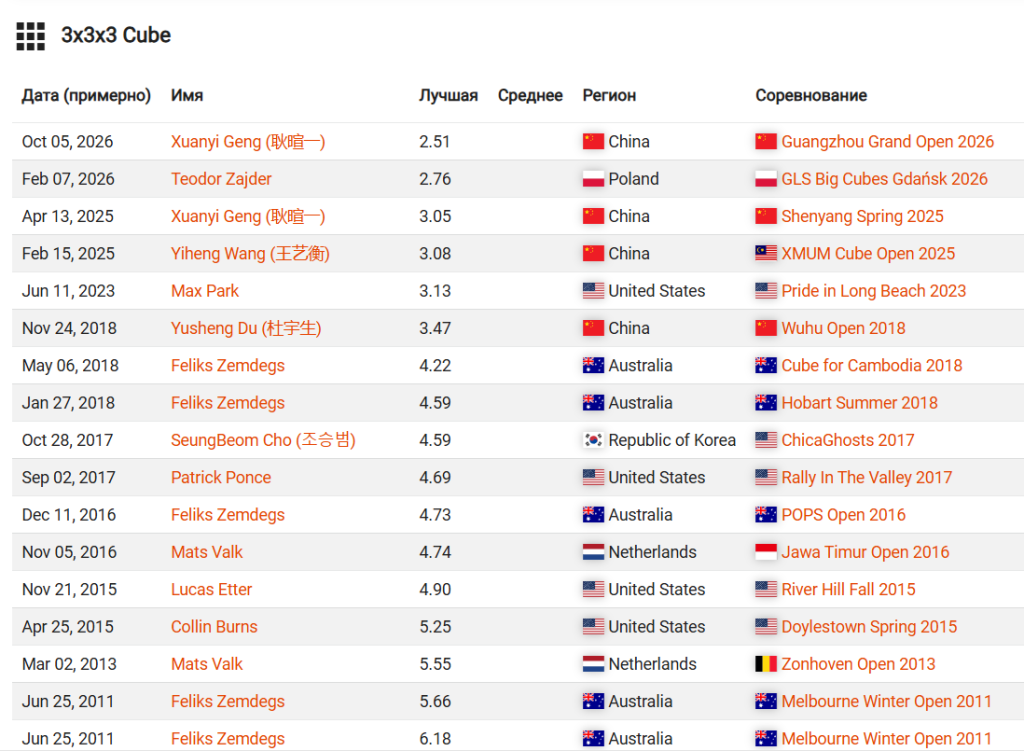The image size is (1024, 751).
Task: Open the Max Park profile link
Action: [205, 291]
